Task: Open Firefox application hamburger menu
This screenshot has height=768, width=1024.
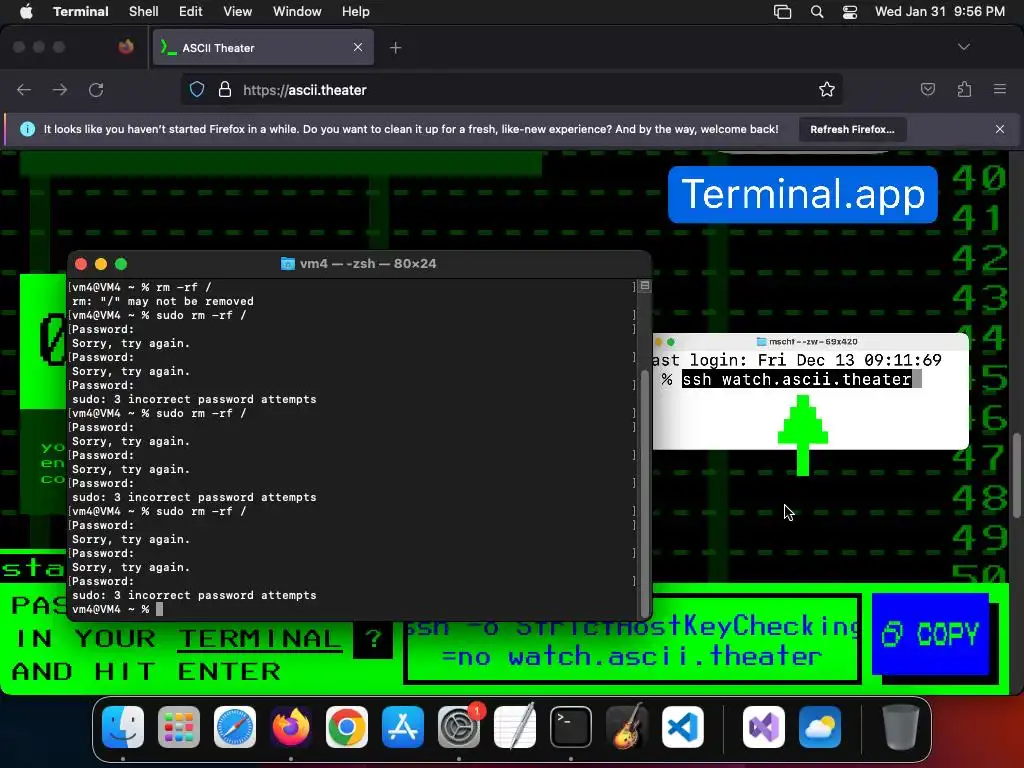Action: point(1000,89)
